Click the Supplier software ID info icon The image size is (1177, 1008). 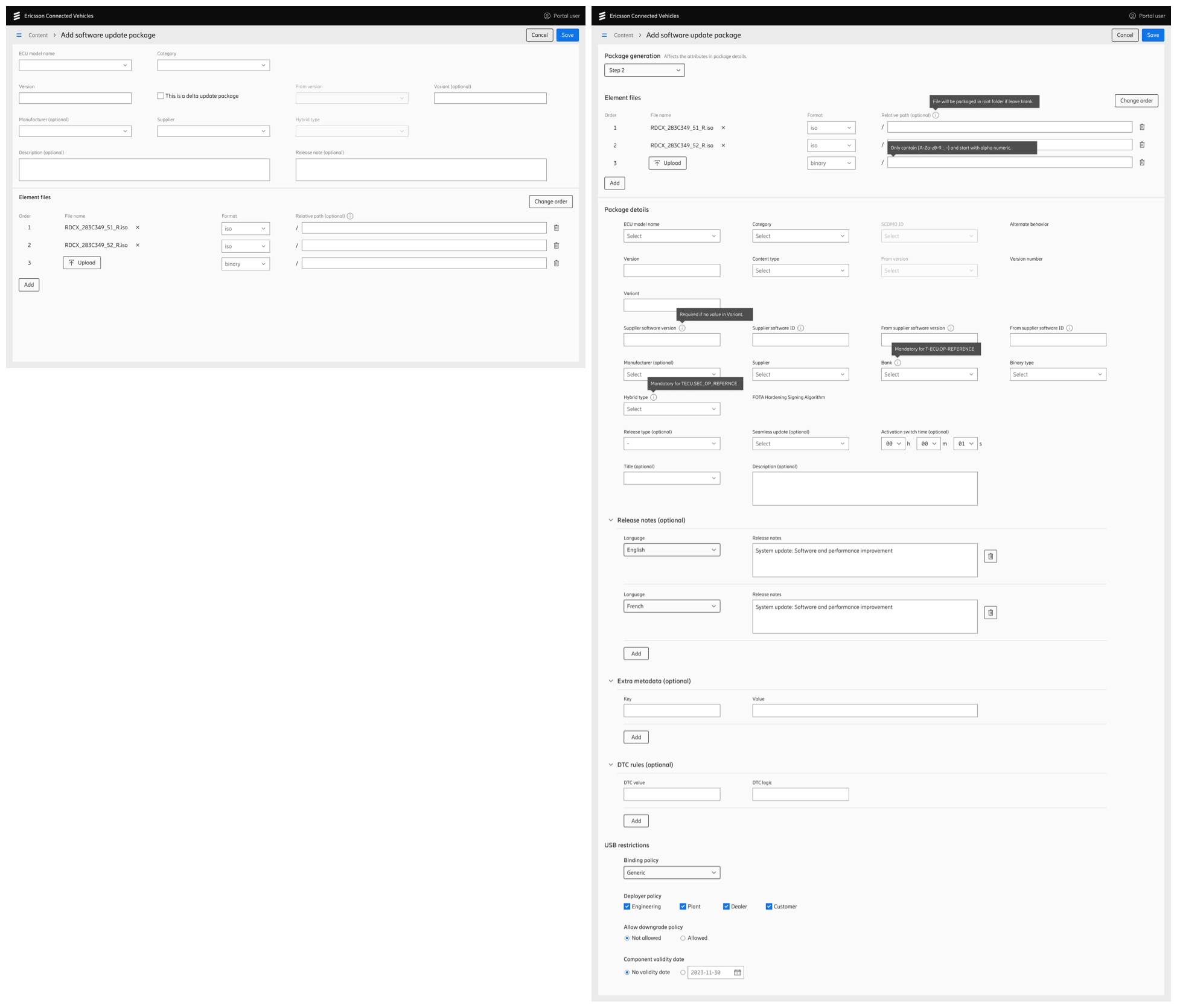pyautogui.click(x=801, y=328)
